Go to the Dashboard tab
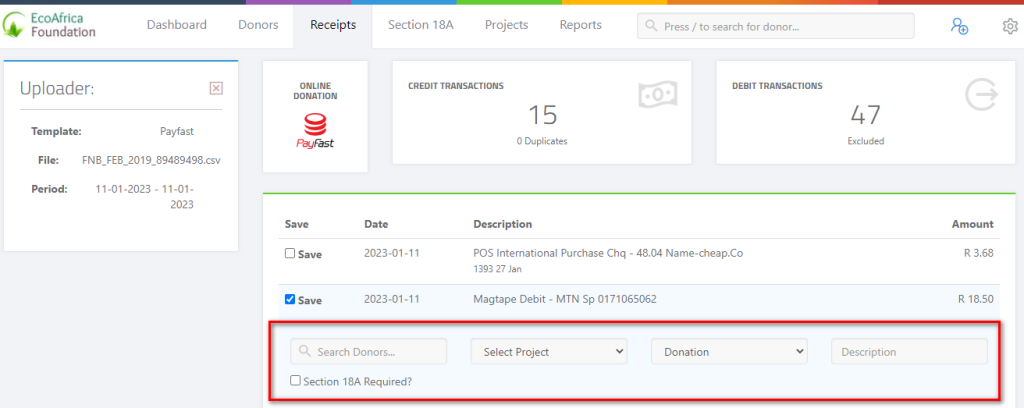 [176, 25]
